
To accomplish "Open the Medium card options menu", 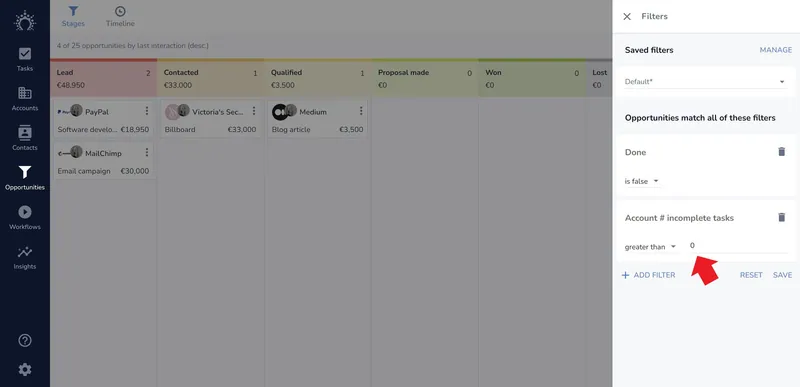I will (x=361, y=111).
